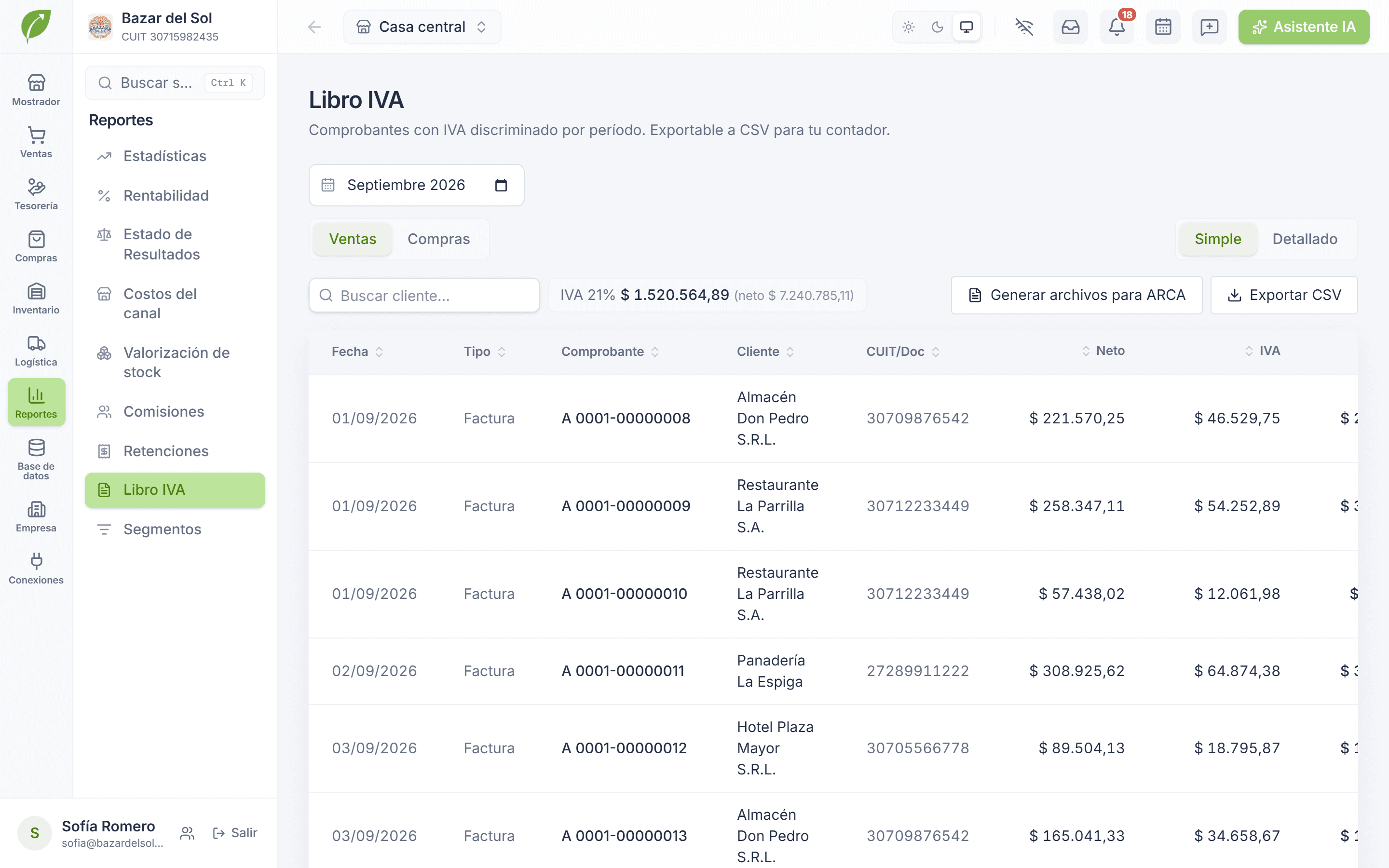
Task: Click the offline wifi status icon
Action: point(1024,27)
